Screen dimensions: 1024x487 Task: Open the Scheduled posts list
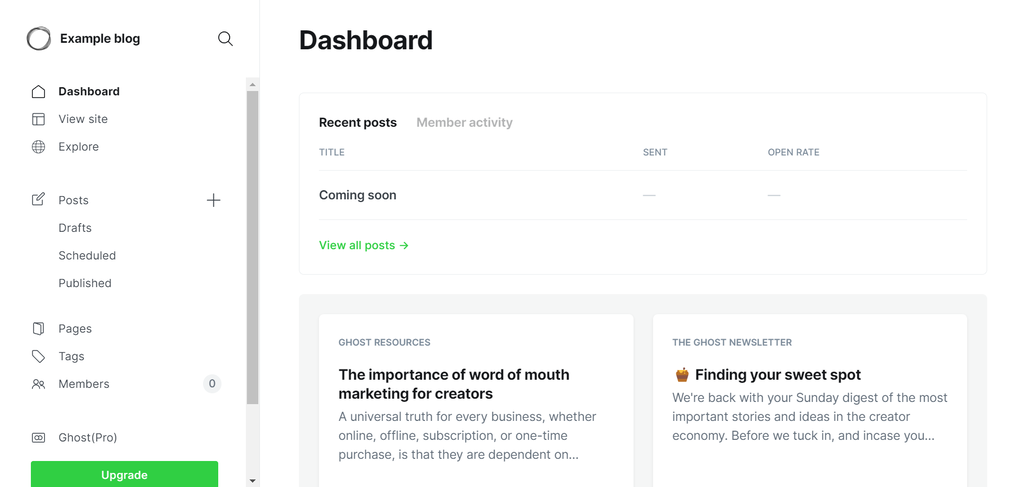click(x=87, y=256)
